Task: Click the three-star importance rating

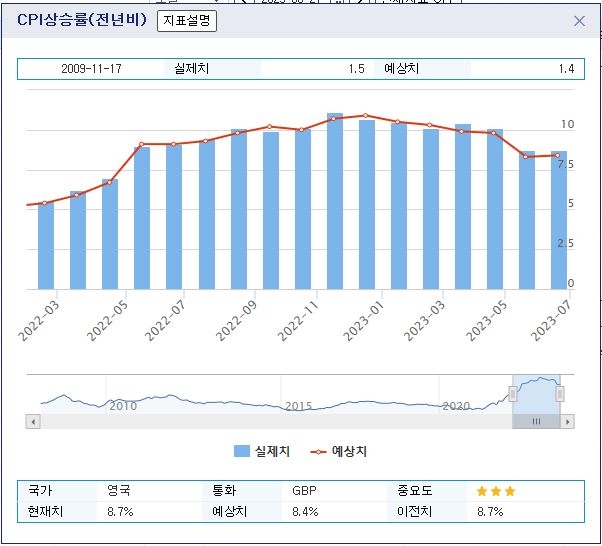Action: pyautogui.click(x=496, y=491)
